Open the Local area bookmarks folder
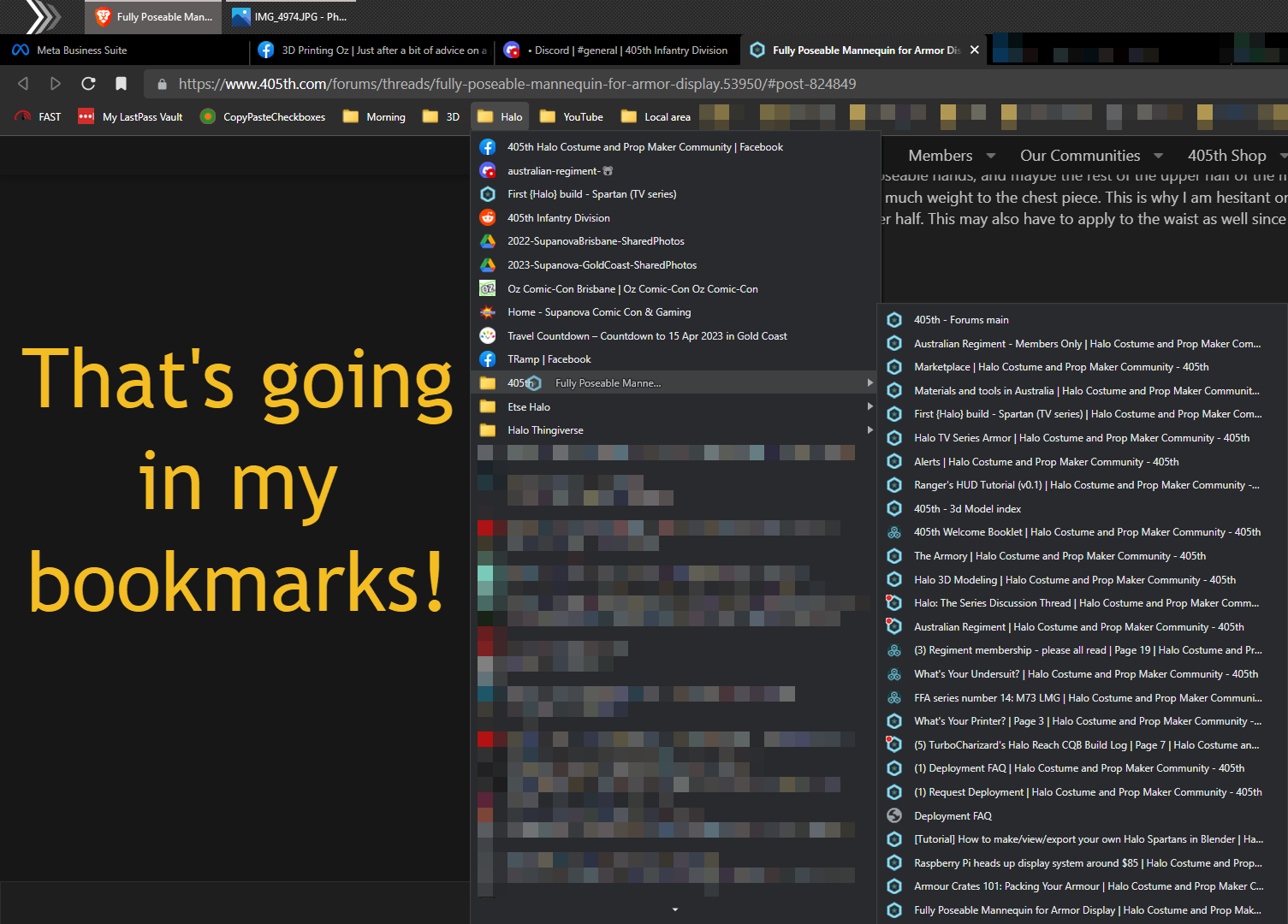The width and height of the screenshot is (1288, 924). (x=656, y=116)
